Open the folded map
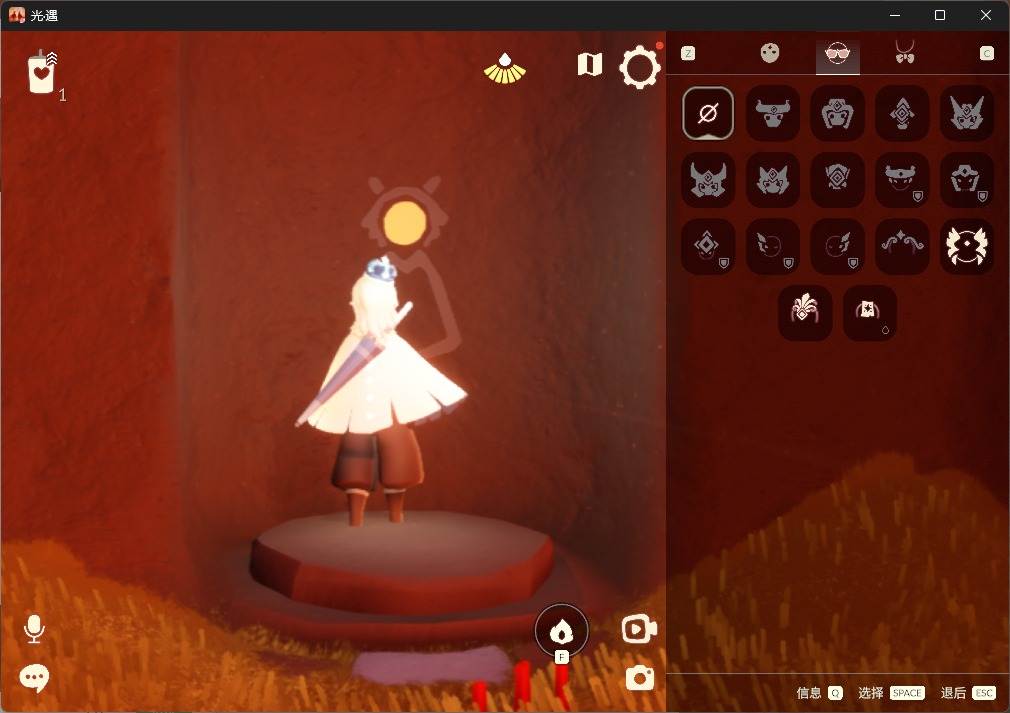The width and height of the screenshot is (1010, 713). pyautogui.click(x=589, y=64)
